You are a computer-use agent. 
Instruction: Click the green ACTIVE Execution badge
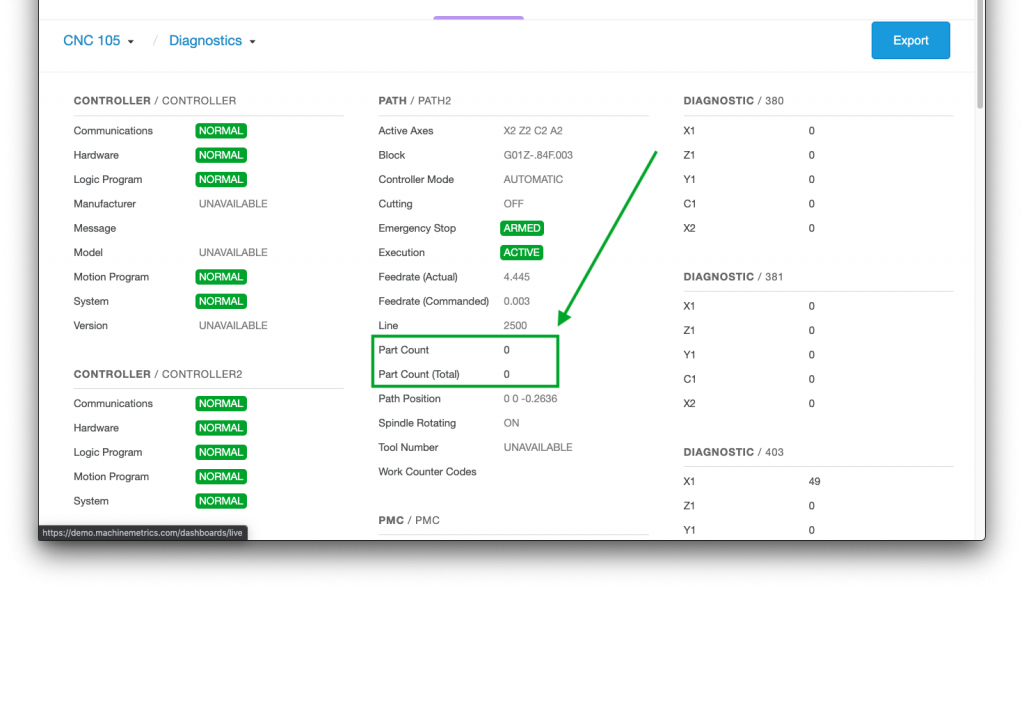click(521, 253)
